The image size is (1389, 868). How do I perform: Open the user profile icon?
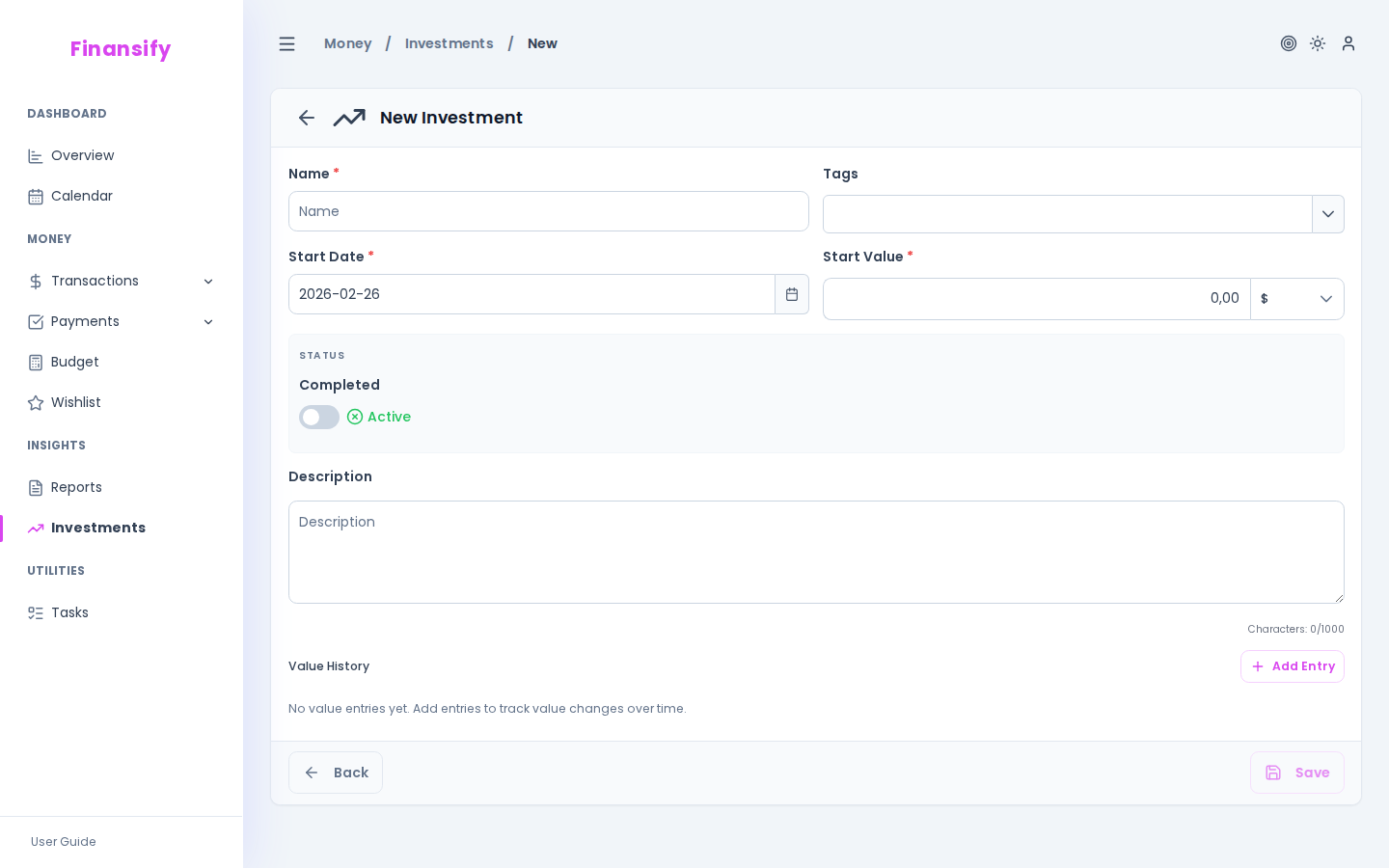(x=1348, y=43)
